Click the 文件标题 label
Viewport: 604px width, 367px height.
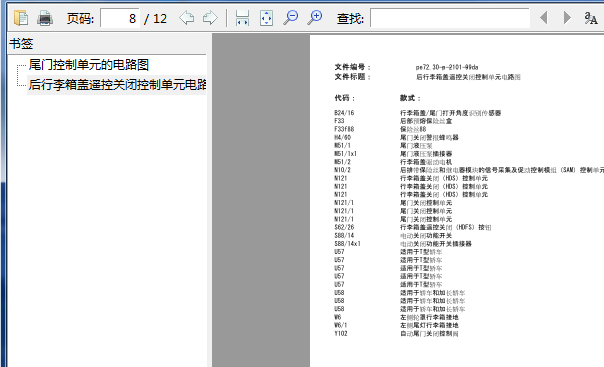[352, 77]
